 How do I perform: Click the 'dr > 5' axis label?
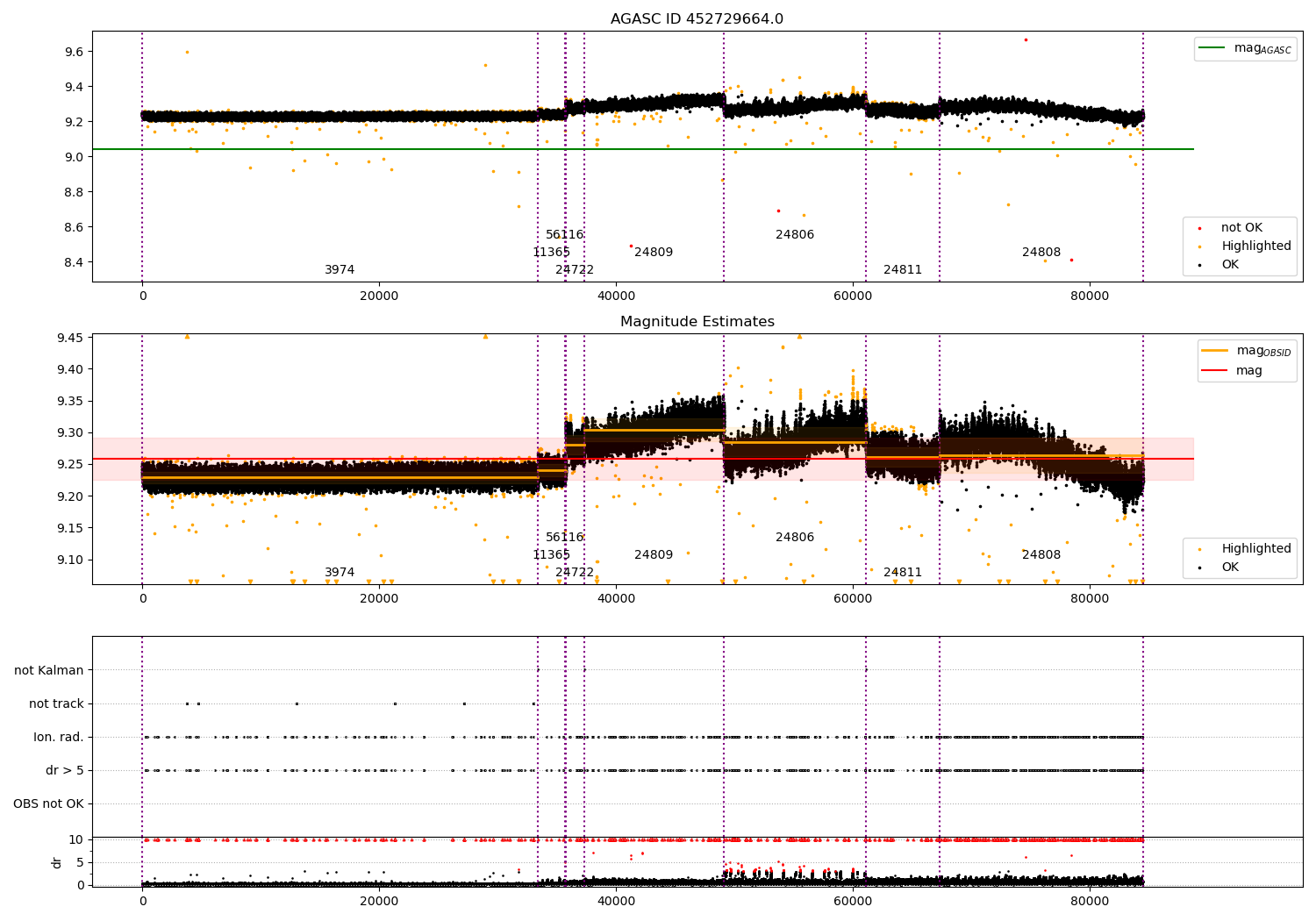pyautogui.click(x=65, y=770)
